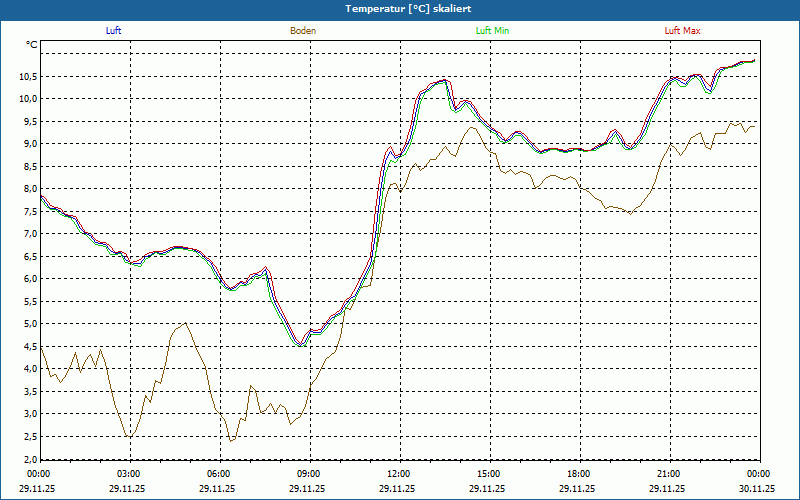Select the 4,0 tick on temperature axis
The height and width of the screenshot is (500, 800).
[x=29, y=369]
